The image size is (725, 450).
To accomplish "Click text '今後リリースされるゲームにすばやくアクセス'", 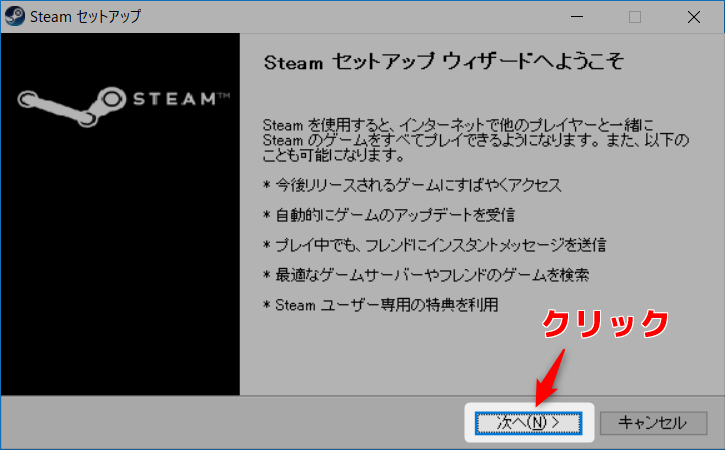I will pos(418,185).
